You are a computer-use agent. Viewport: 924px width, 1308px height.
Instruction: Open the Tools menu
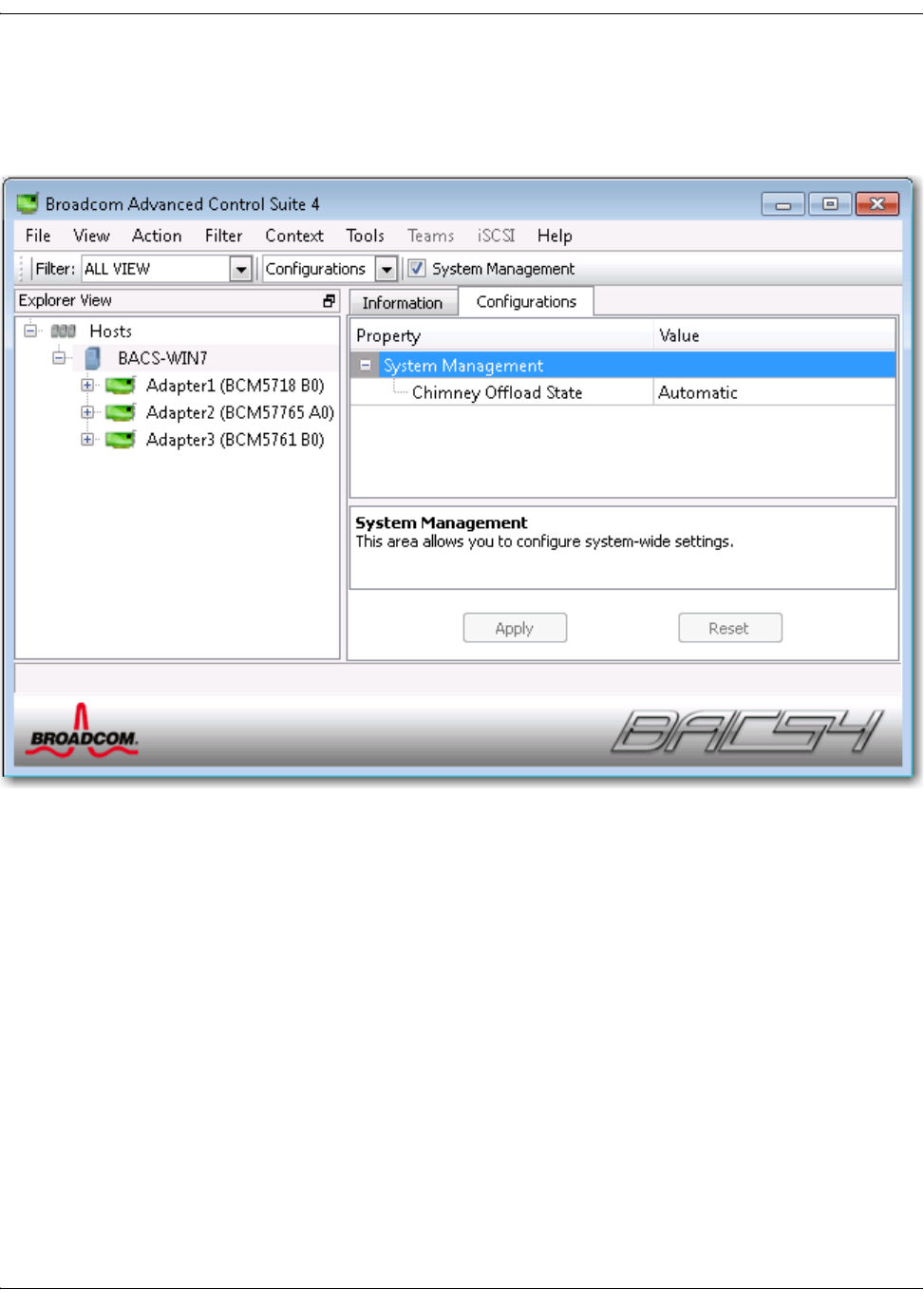[x=365, y=236]
